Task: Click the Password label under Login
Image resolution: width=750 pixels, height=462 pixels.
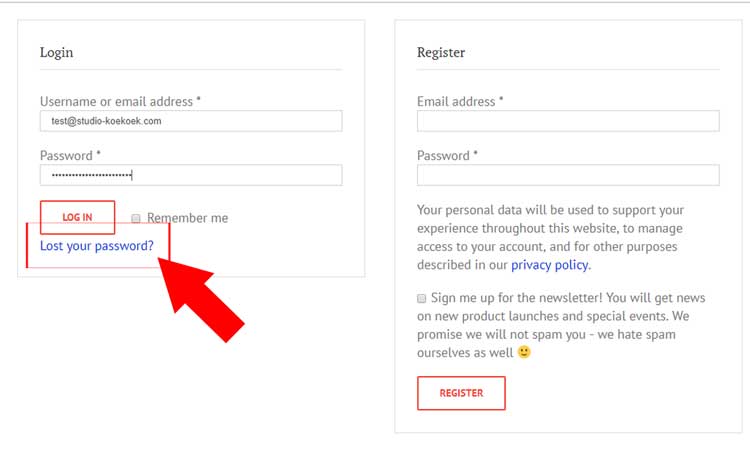Action: (x=70, y=155)
